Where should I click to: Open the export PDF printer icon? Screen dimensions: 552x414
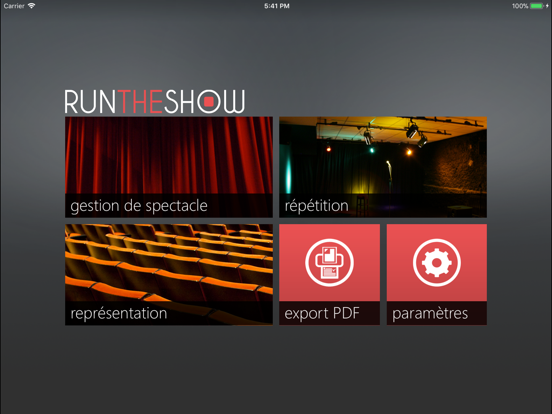point(329,263)
